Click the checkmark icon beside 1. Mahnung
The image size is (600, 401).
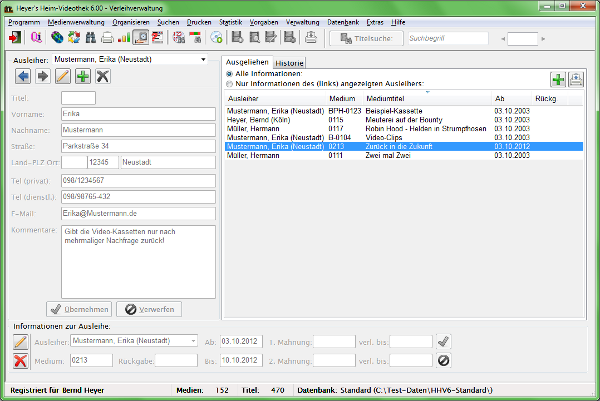point(444,341)
